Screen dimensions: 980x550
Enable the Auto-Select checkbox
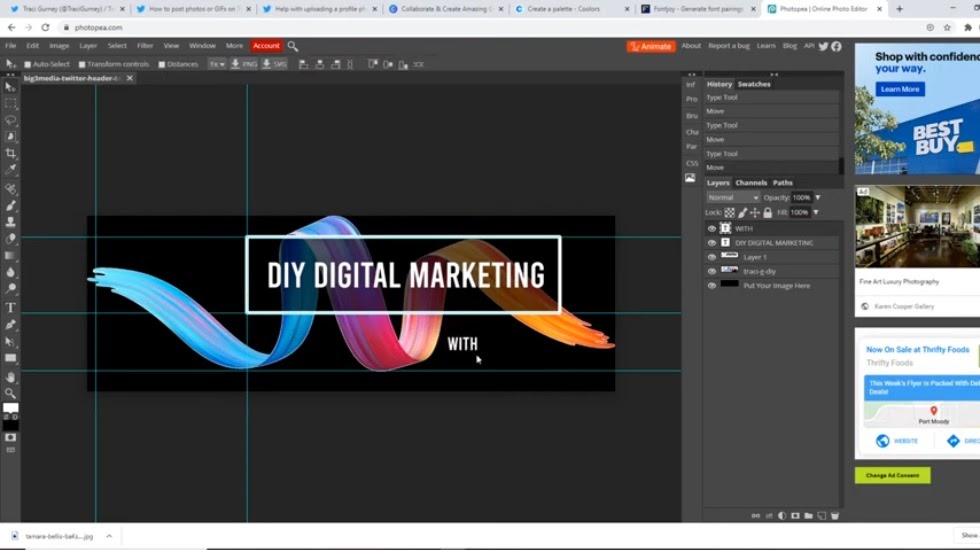(x=27, y=64)
